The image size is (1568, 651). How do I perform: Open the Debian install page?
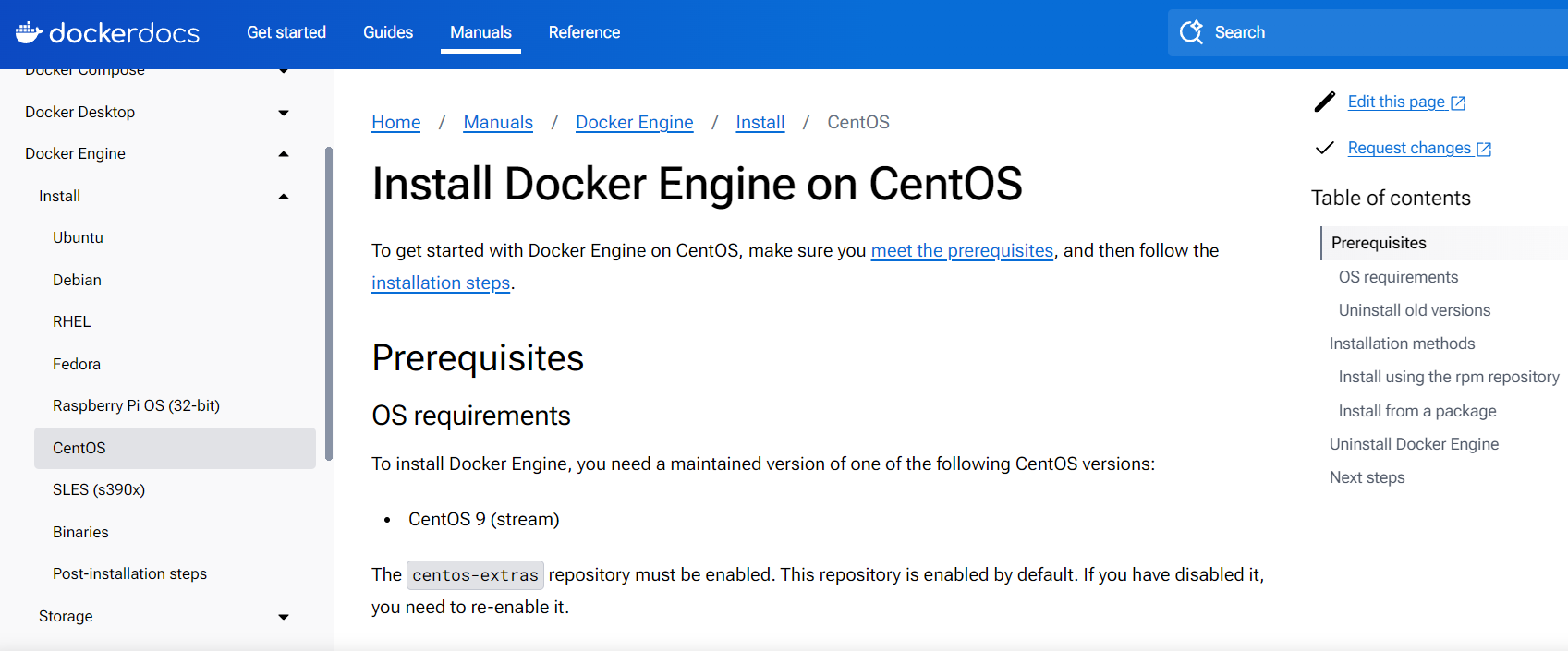[78, 280]
